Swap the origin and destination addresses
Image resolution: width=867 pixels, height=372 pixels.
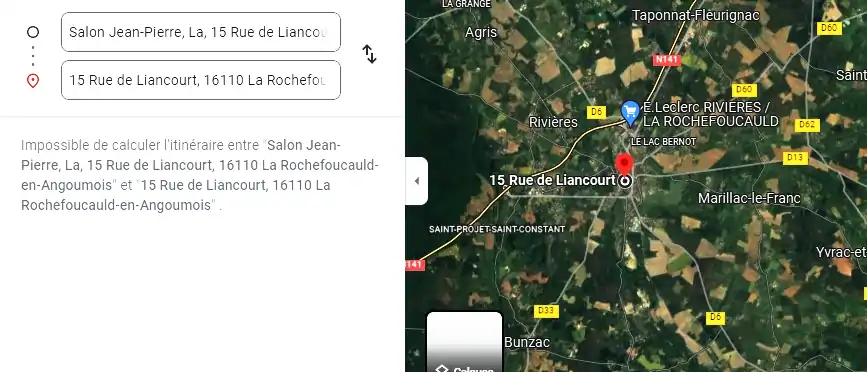[x=369, y=54]
